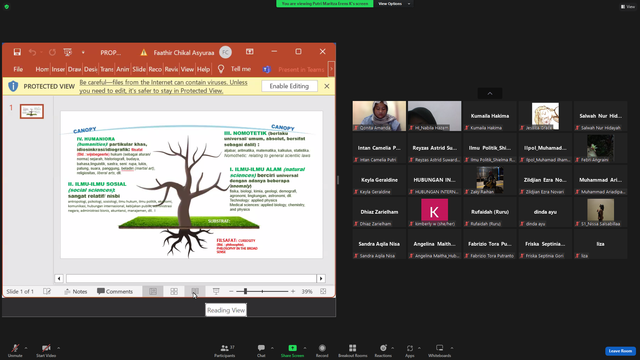Click the yellow warning triangle icon
Viewport: 640px width, 360px height.
144,52
